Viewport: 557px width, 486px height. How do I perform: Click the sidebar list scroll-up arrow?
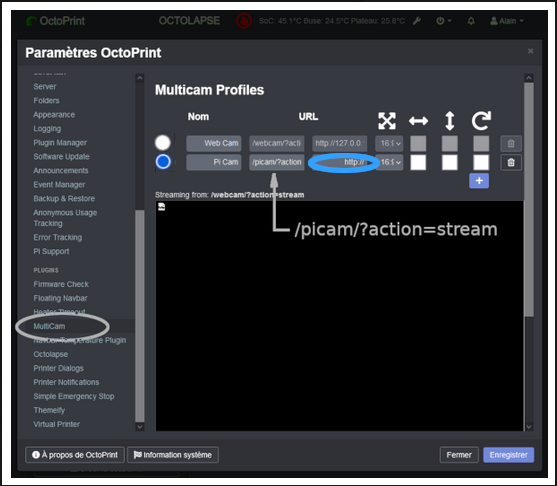140,78
